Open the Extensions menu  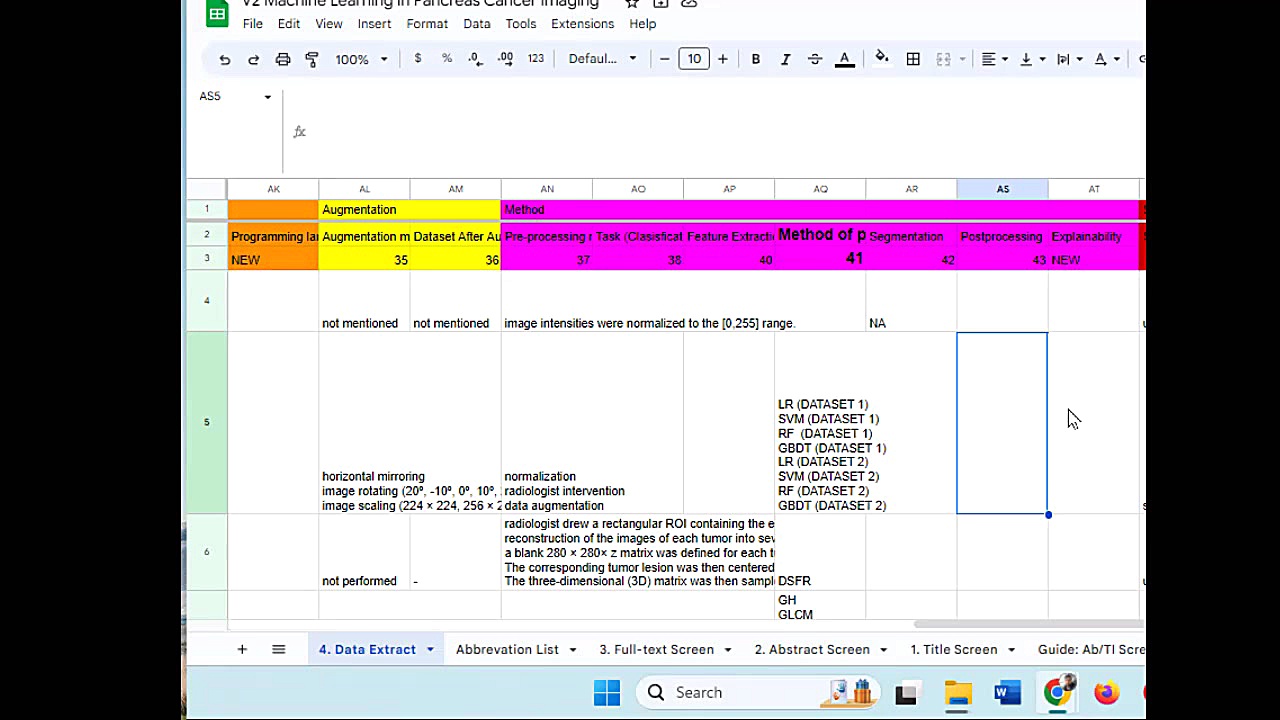[583, 24]
